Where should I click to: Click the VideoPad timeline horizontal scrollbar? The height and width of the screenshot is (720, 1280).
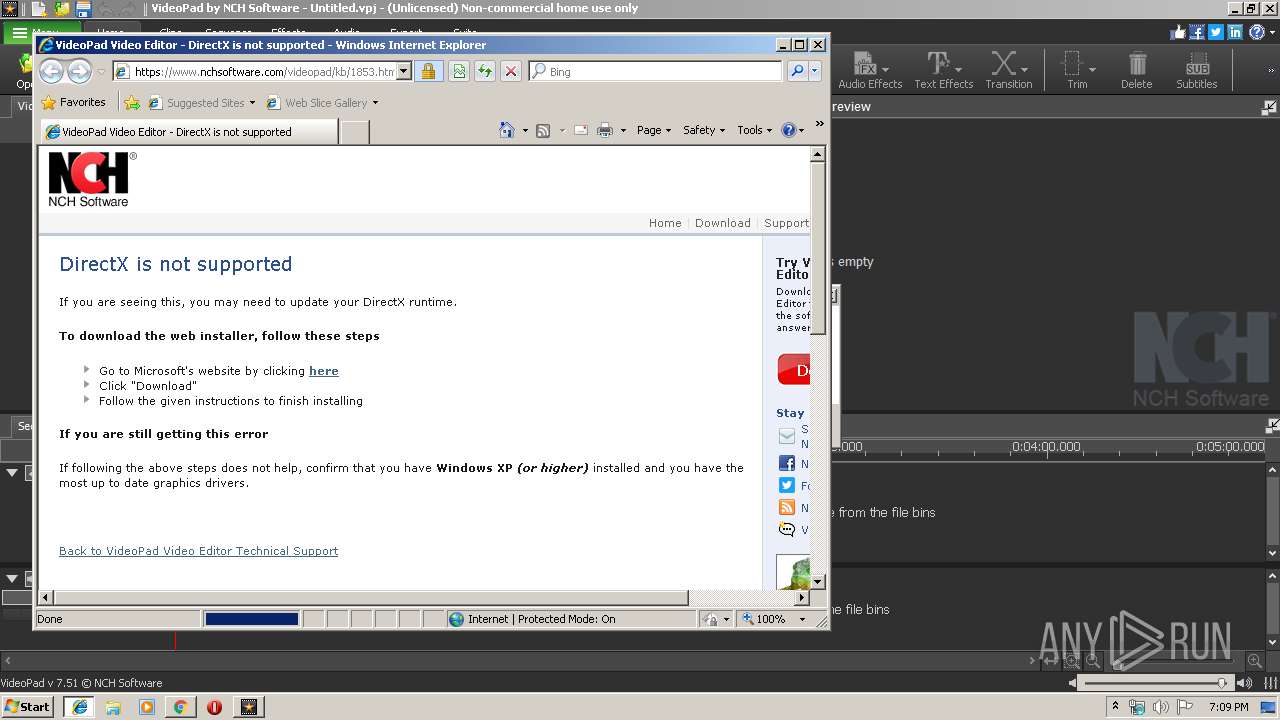click(x=520, y=660)
